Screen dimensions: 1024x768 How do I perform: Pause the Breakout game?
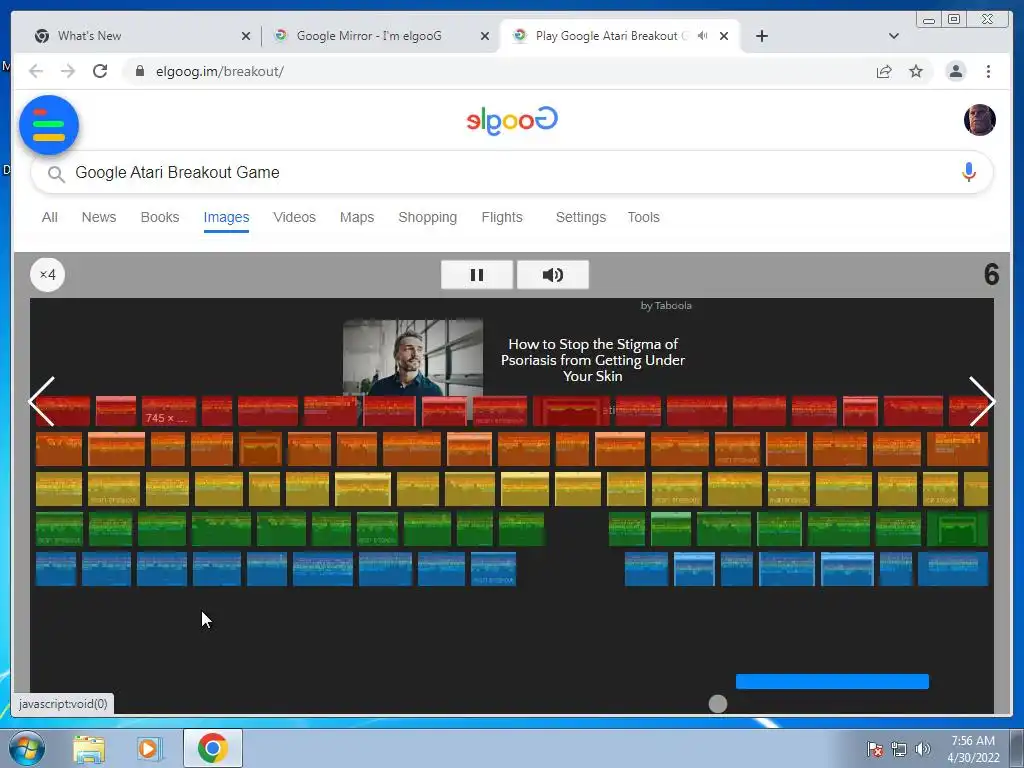pyautogui.click(x=477, y=275)
